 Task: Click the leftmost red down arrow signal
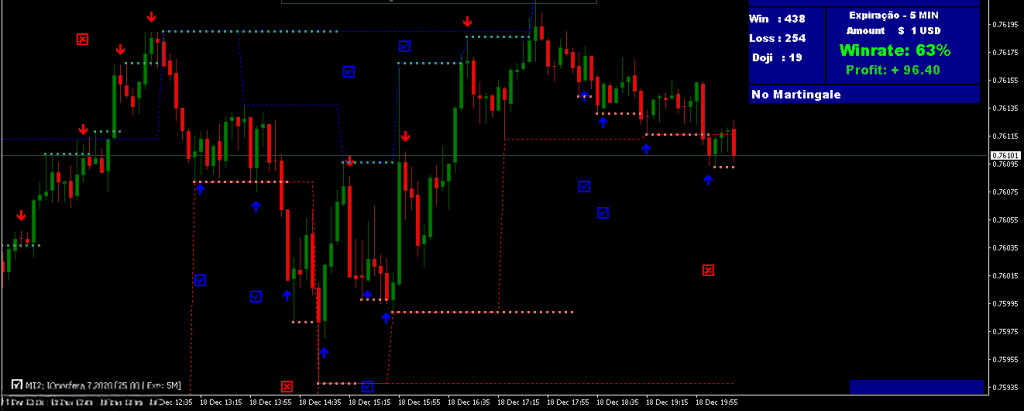pos(21,215)
